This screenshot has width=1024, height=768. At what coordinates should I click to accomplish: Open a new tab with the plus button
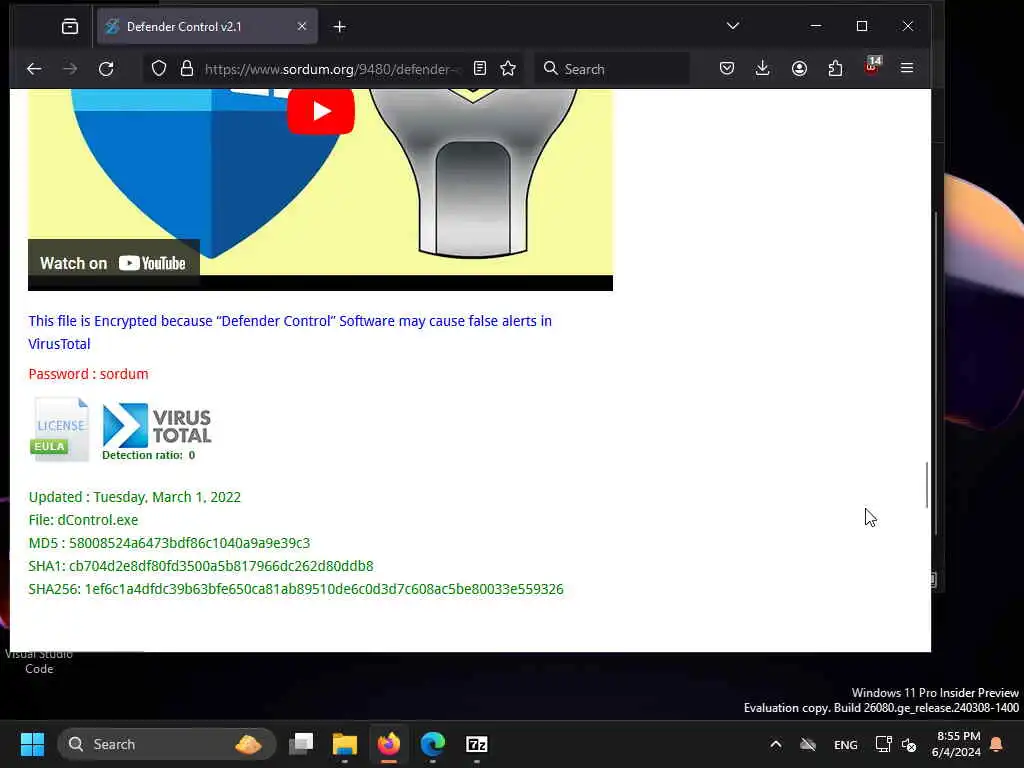pyautogui.click(x=340, y=26)
